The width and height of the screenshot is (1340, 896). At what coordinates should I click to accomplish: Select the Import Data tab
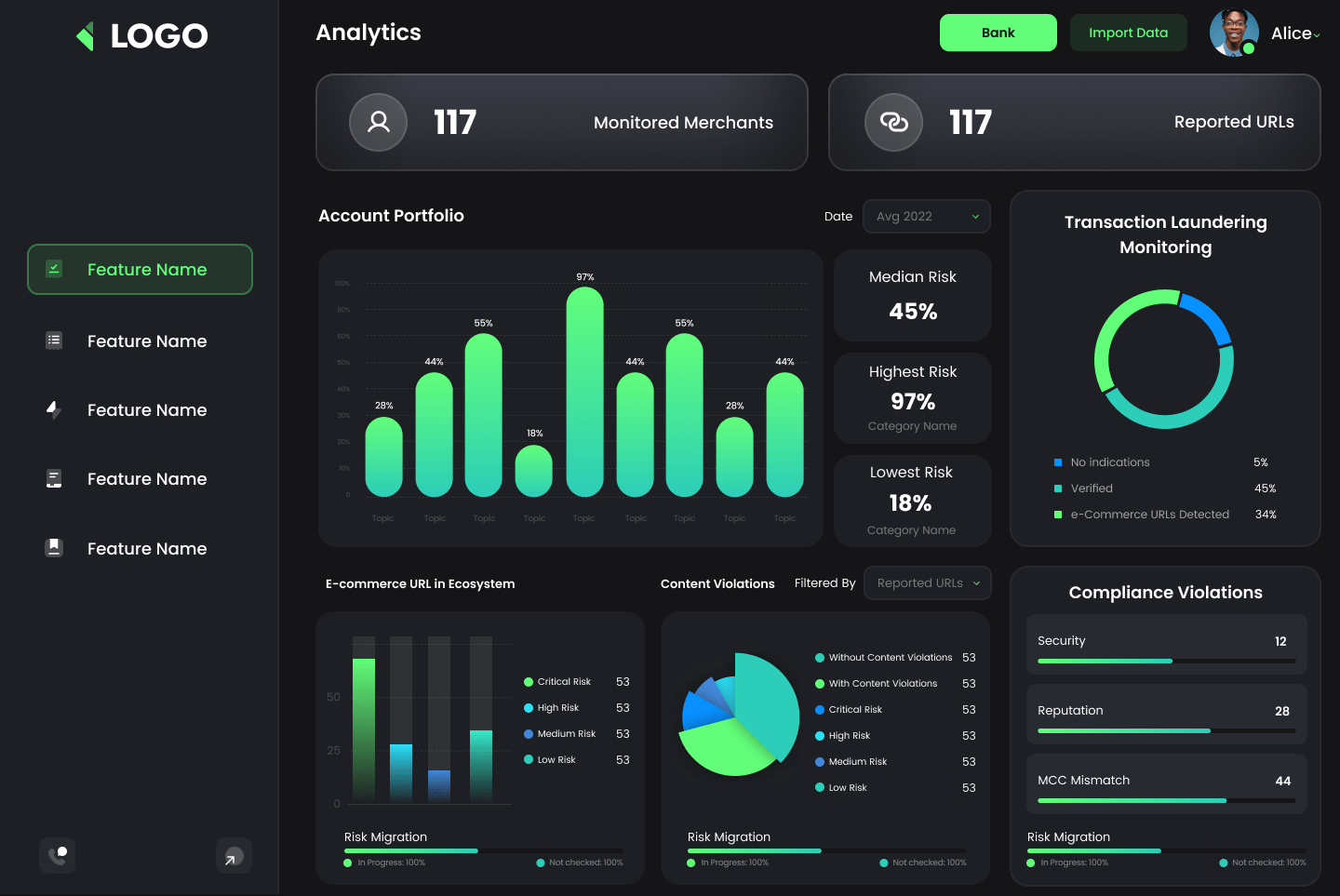1128,32
